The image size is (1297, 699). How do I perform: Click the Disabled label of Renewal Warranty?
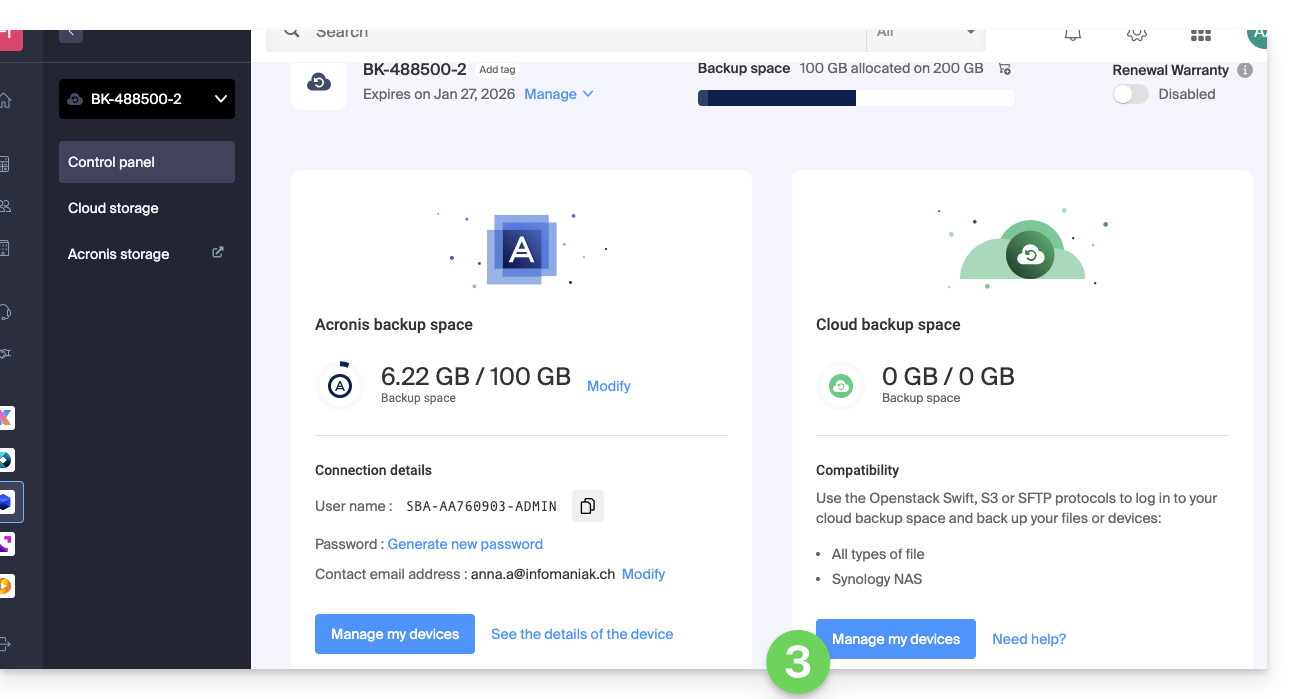click(1187, 94)
